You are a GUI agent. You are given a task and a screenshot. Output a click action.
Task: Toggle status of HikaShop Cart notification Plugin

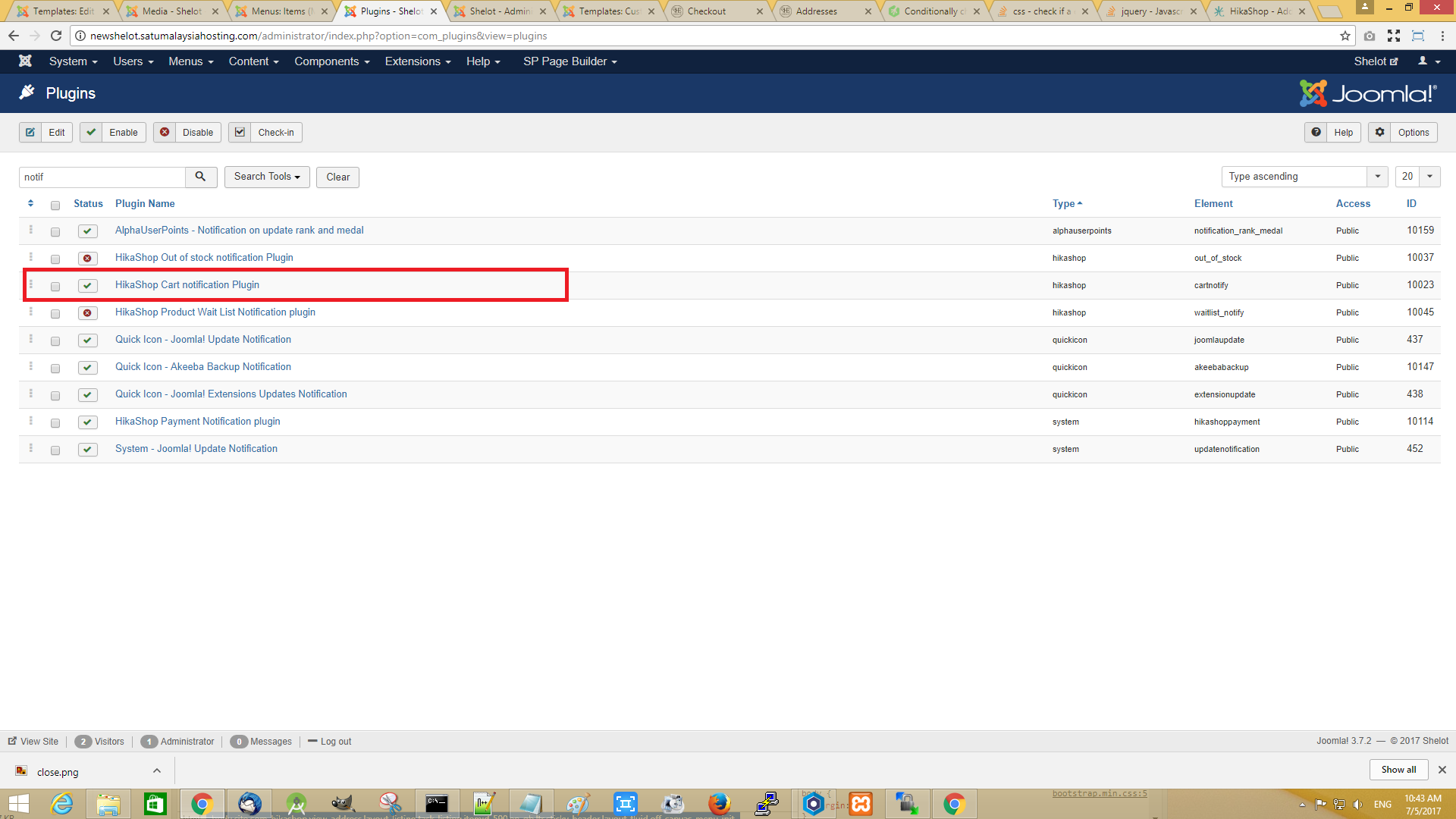point(87,286)
